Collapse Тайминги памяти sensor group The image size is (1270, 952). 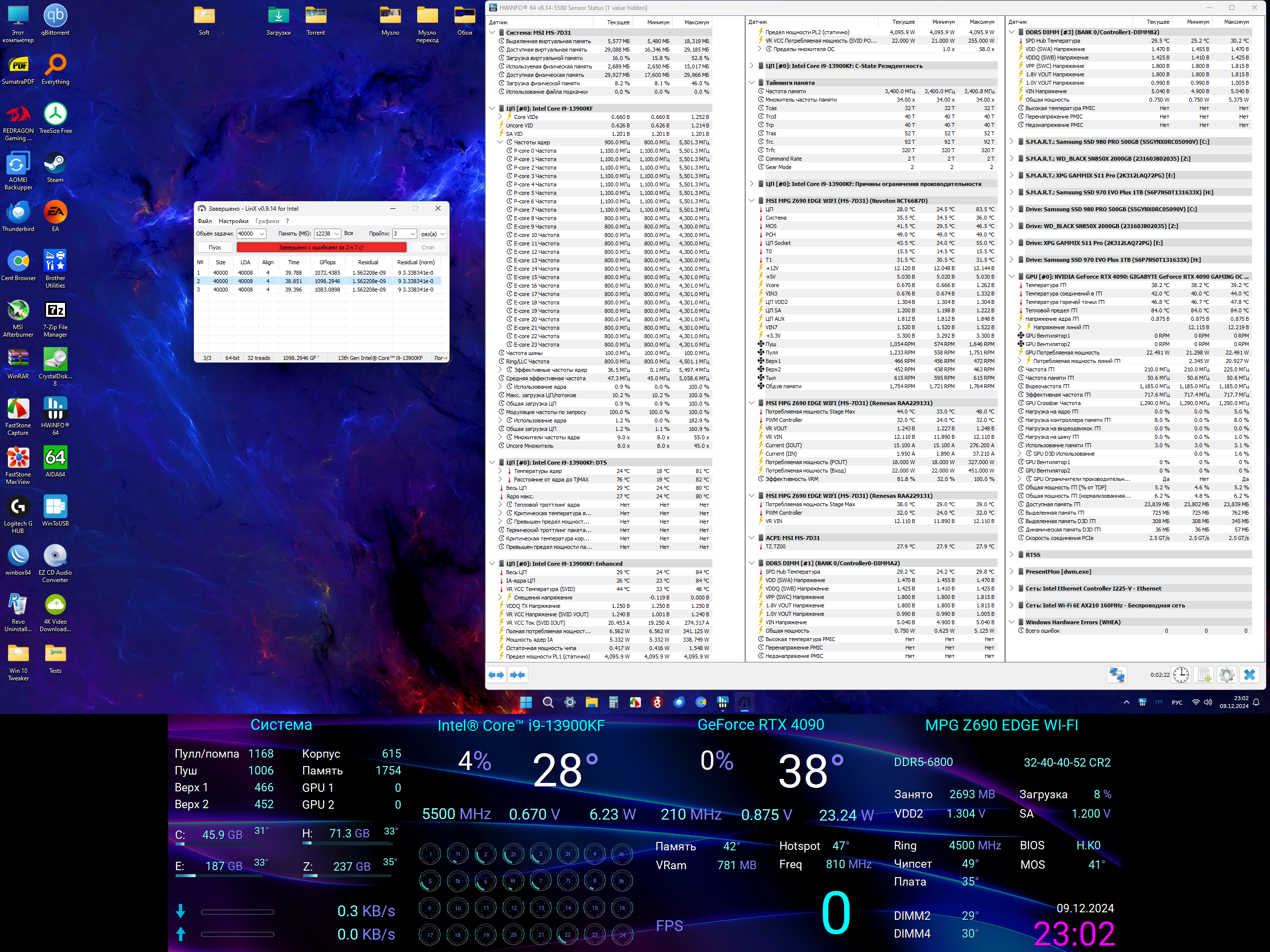click(x=752, y=83)
